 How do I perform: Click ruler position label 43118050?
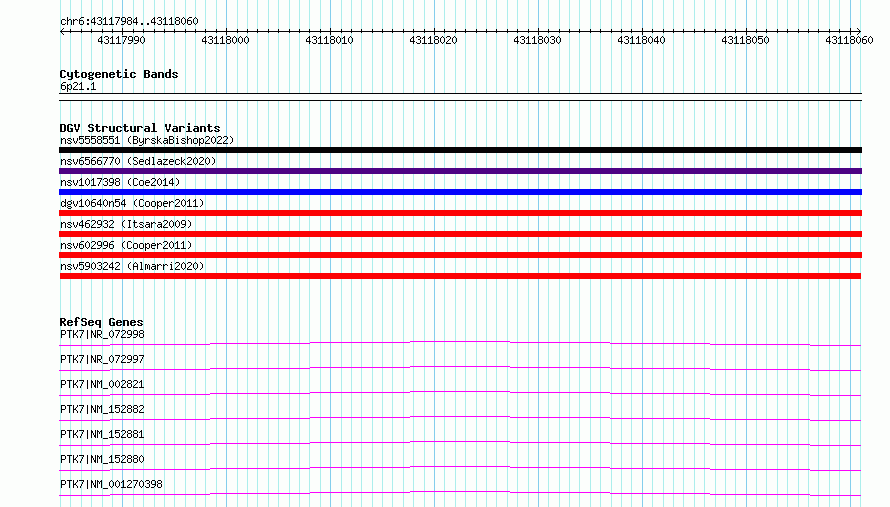(x=745, y=40)
